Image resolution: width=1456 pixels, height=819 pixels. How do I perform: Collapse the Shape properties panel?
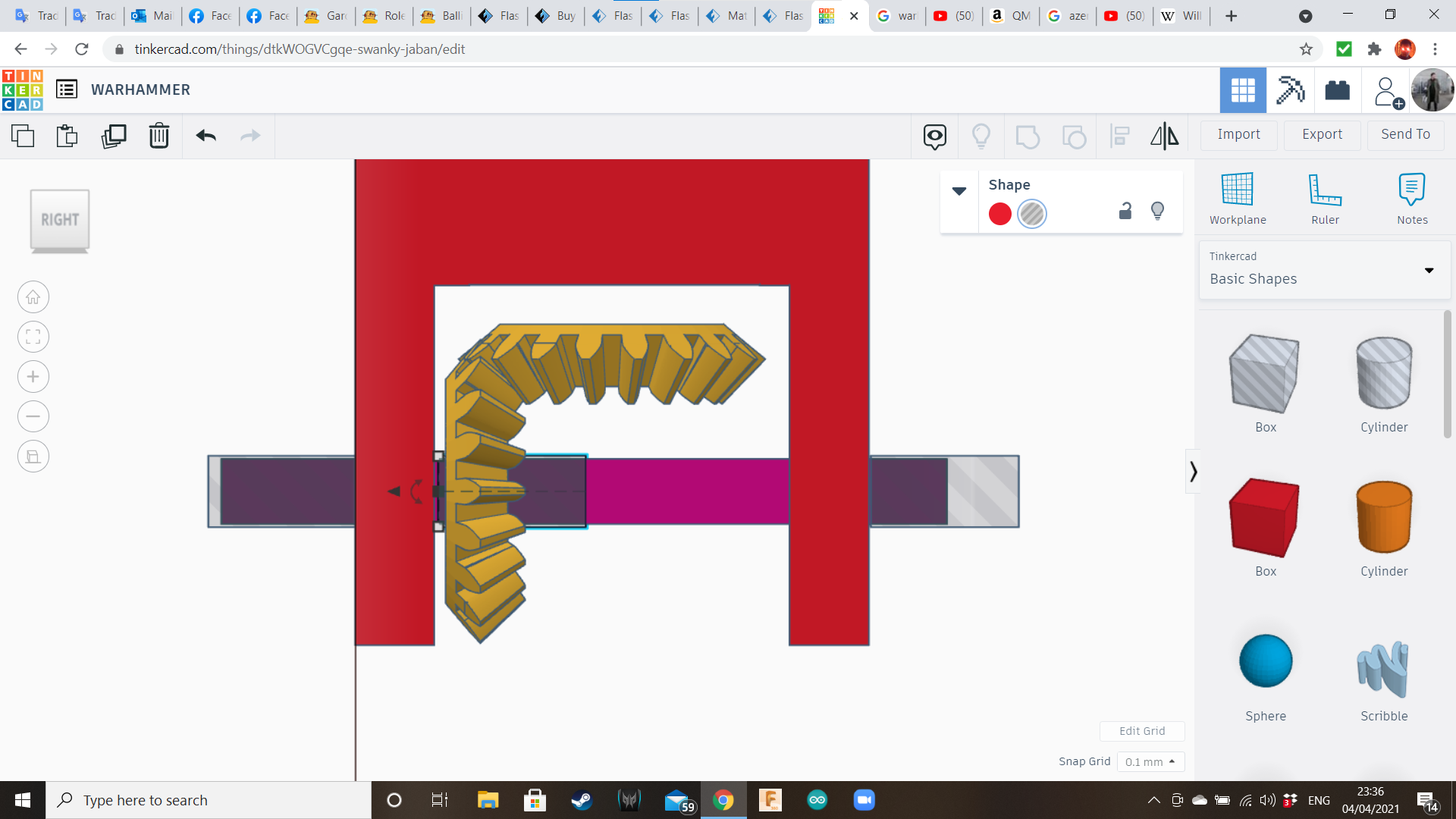(959, 191)
